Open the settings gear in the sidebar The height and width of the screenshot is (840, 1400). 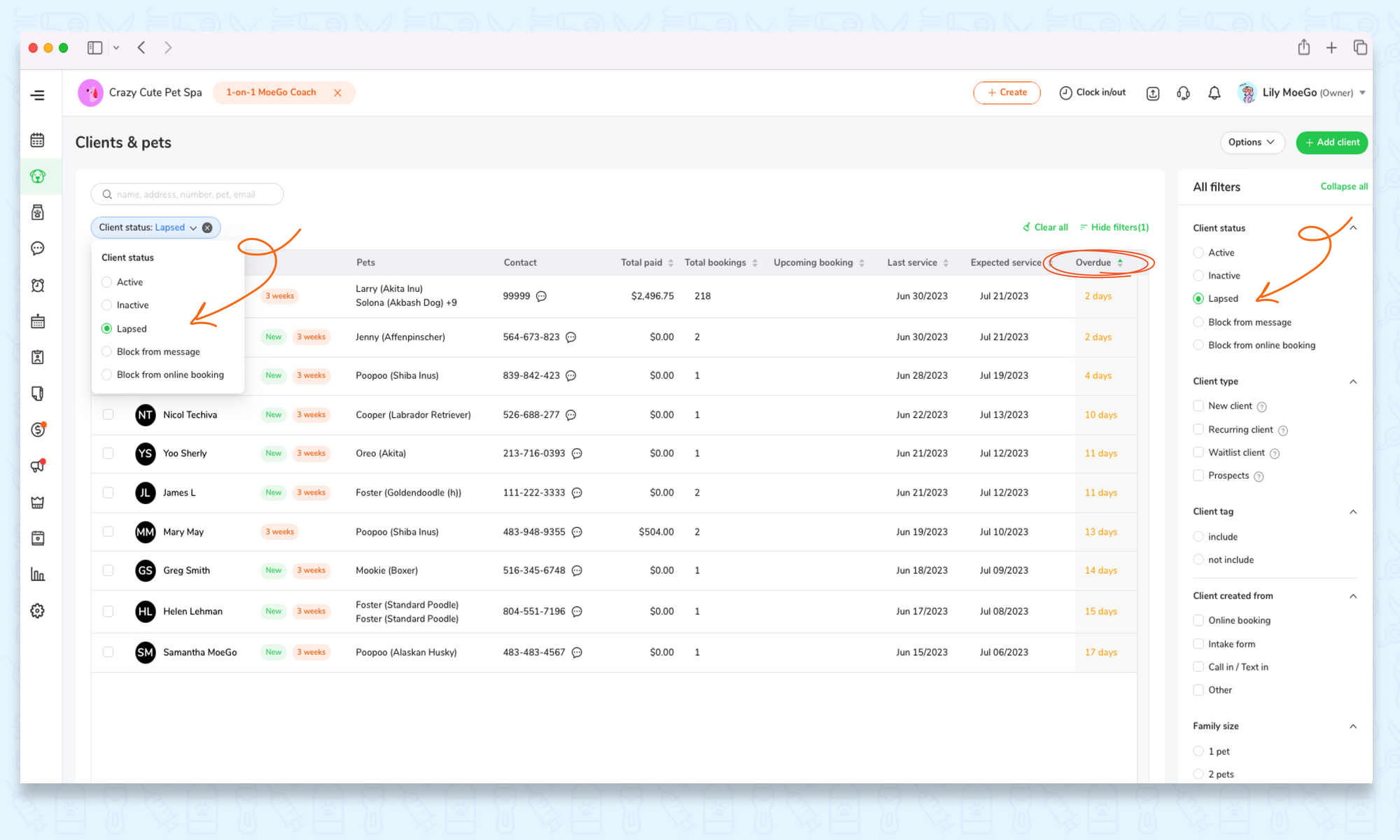tap(38, 611)
